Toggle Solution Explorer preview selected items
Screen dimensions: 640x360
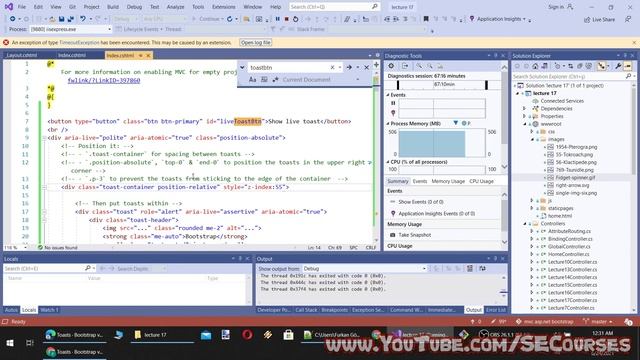pyautogui.click(x=628, y=66)
